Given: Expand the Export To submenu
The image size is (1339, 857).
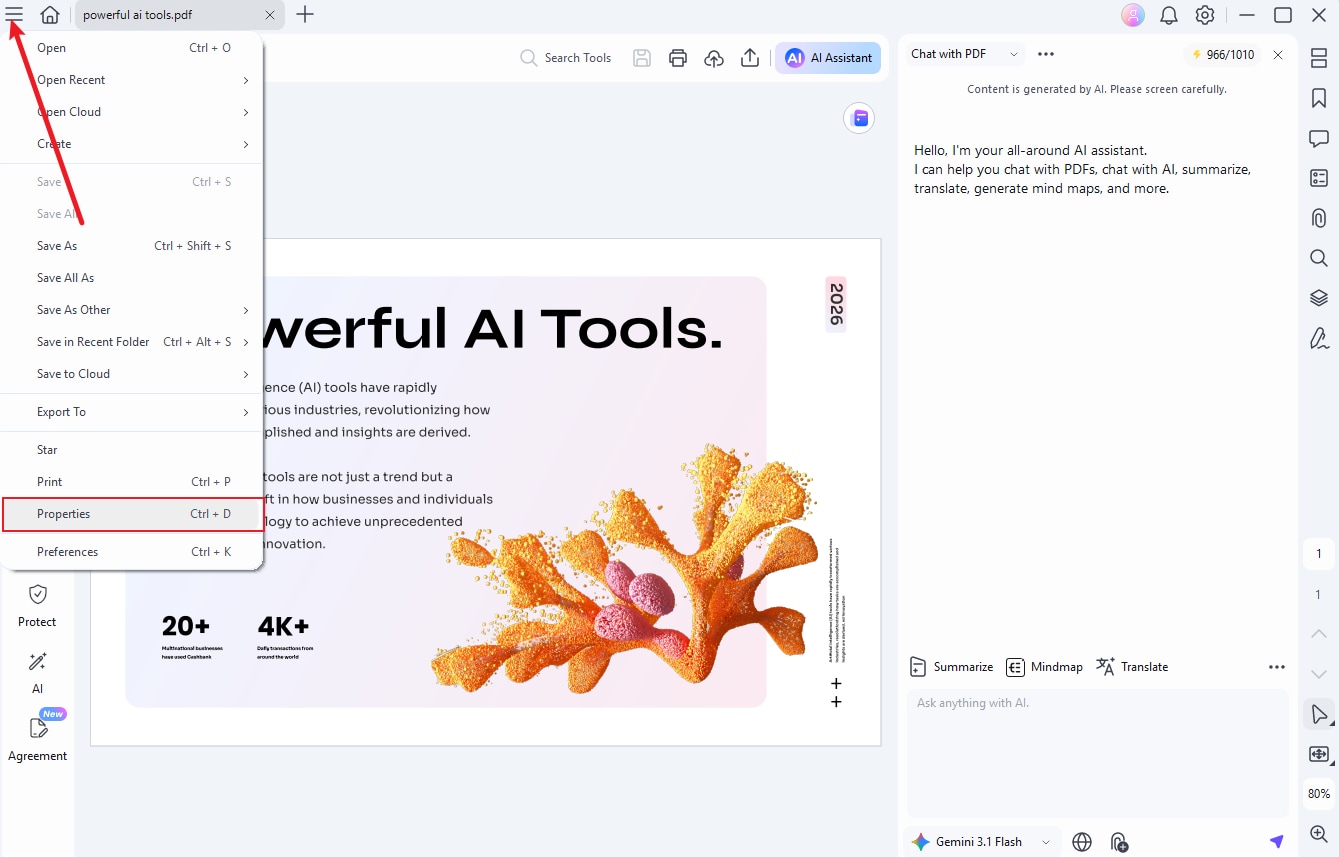Looking at the screenshot, I should click(x=131, y=412).
